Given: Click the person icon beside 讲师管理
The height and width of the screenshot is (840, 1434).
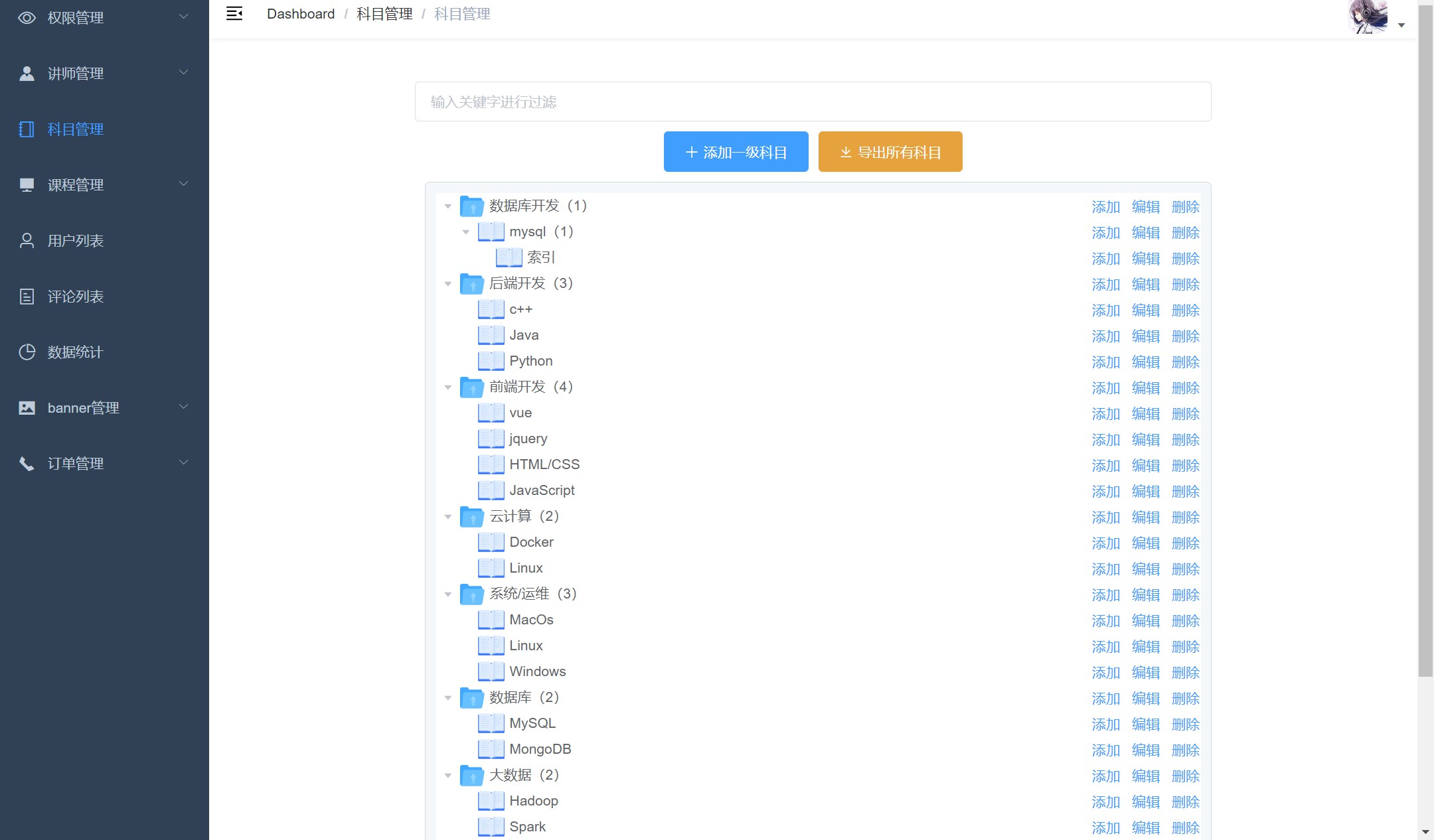Looking at the screenshot, I should click(27, 74).
